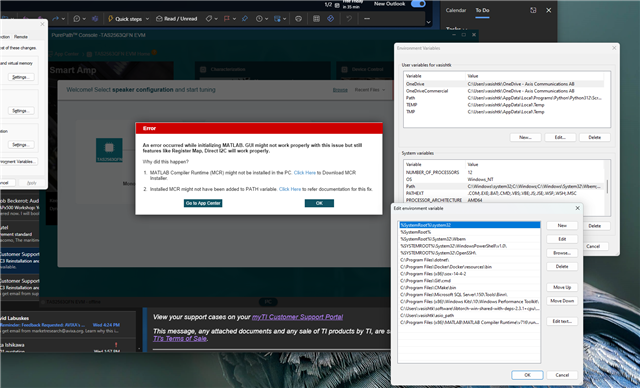Click the Browse link in PurePath welcome
Image resolution: width=640 pixels, height=388 pixels.
point(340,90)
